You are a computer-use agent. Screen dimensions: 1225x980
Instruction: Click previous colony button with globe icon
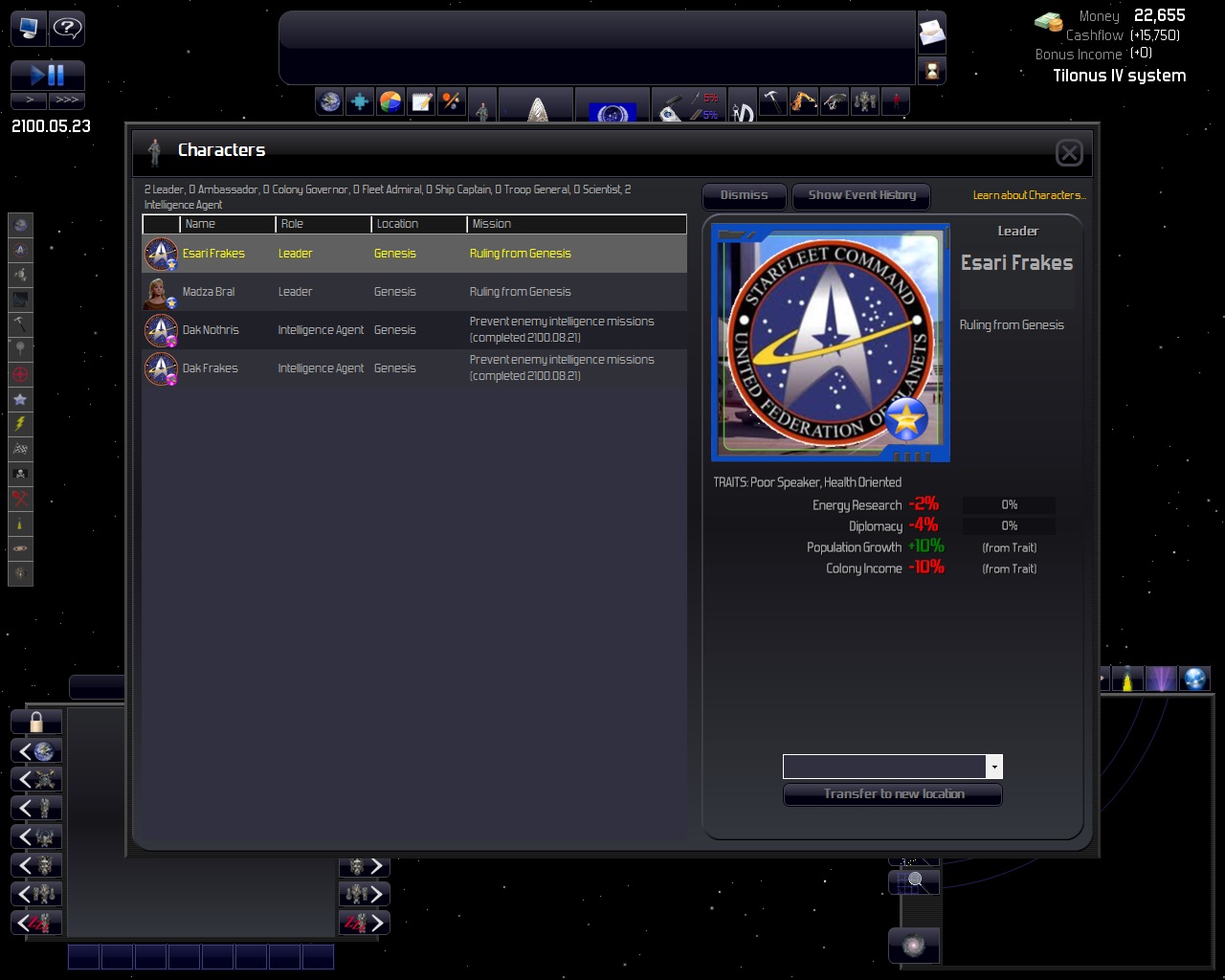coord(36,751)
